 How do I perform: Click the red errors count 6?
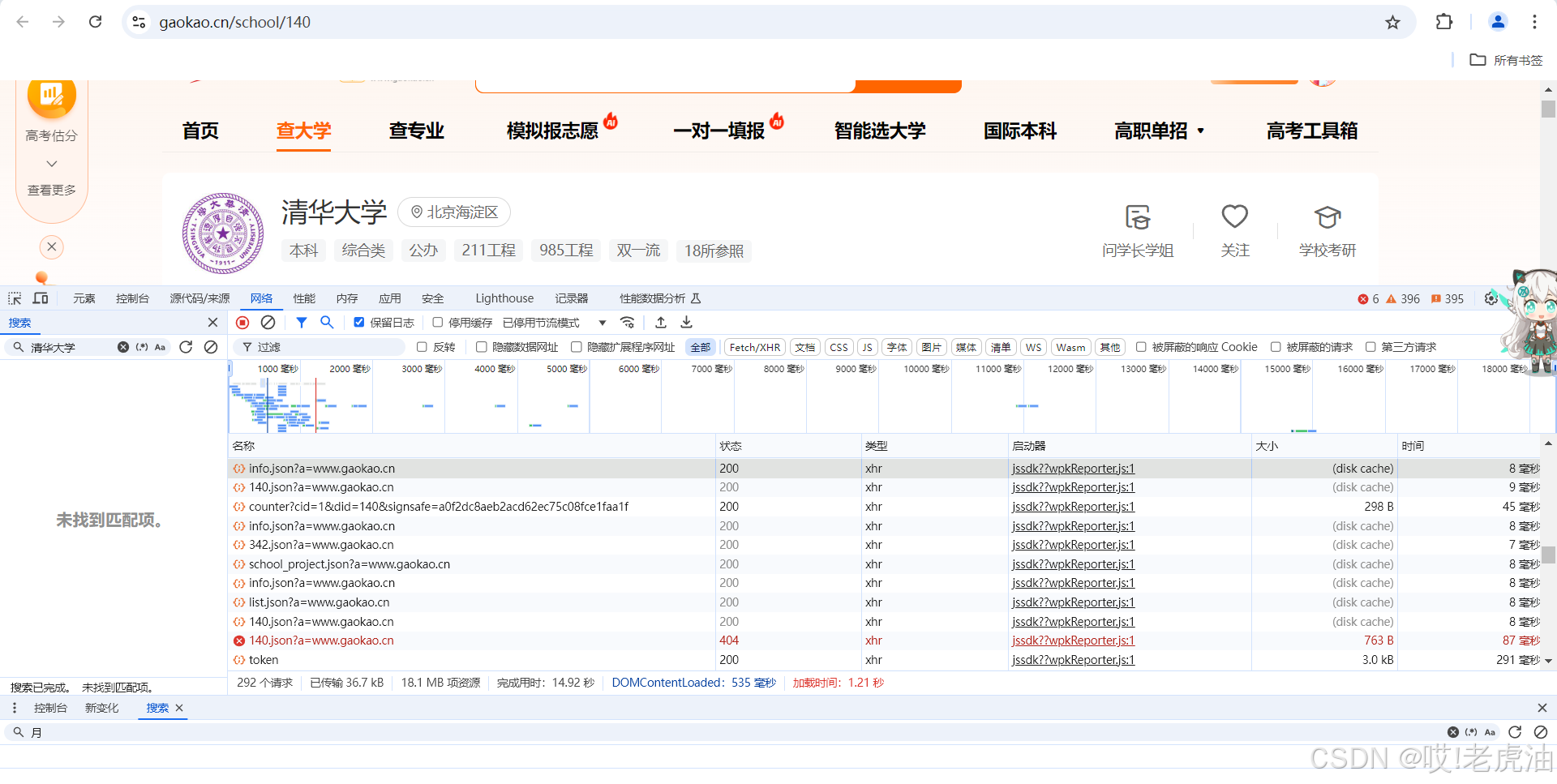[1369, 299]
